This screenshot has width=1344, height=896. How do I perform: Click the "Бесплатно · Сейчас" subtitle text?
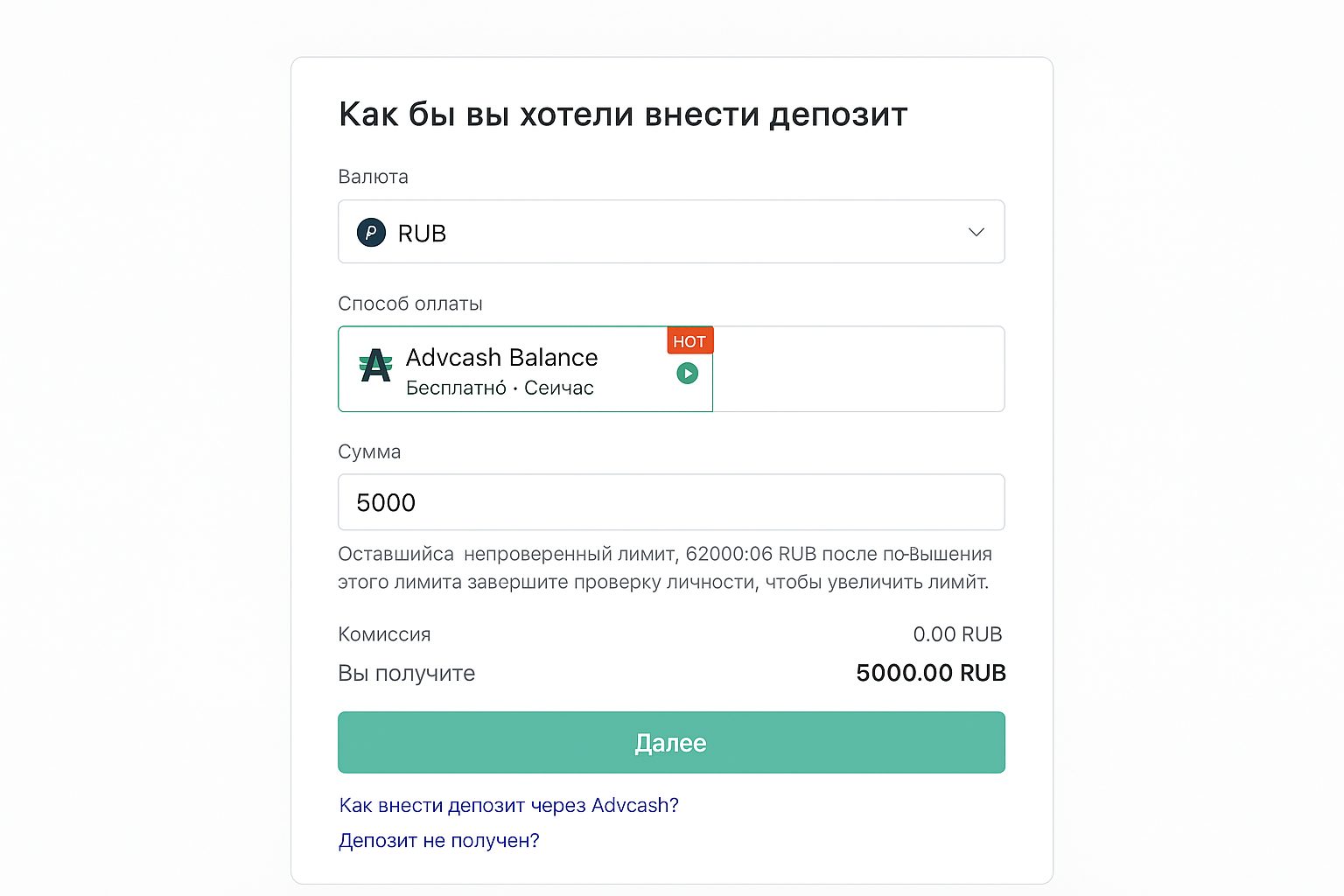tap(500, 388)
